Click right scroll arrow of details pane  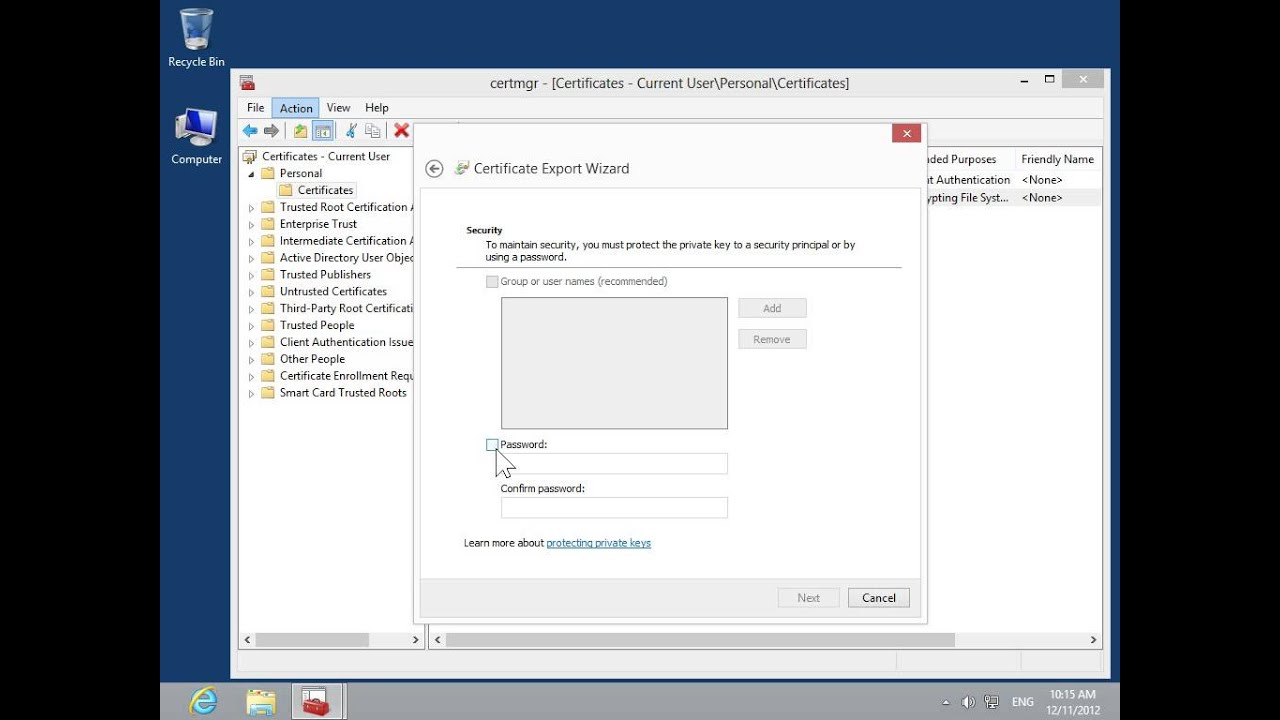click(x=1093, y=640)
